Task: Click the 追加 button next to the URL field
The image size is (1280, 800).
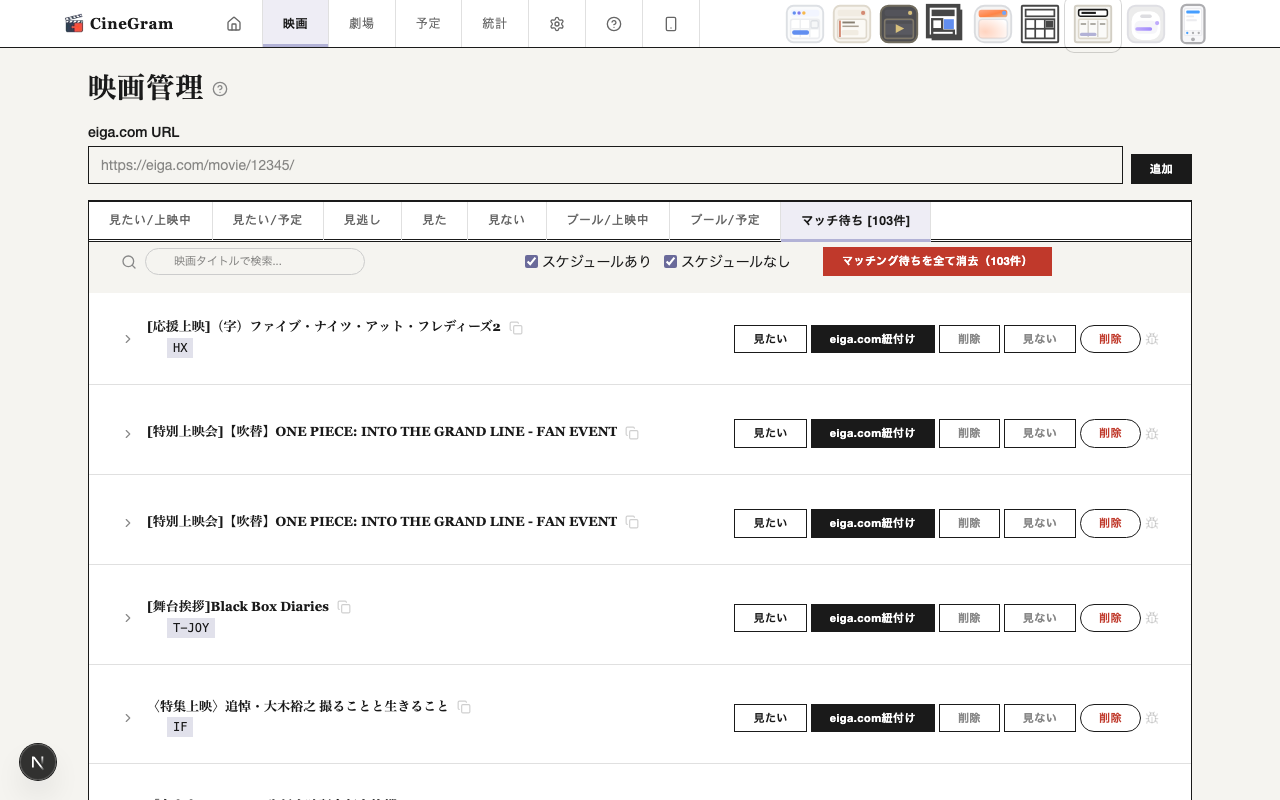Action: click(1161, 169)
